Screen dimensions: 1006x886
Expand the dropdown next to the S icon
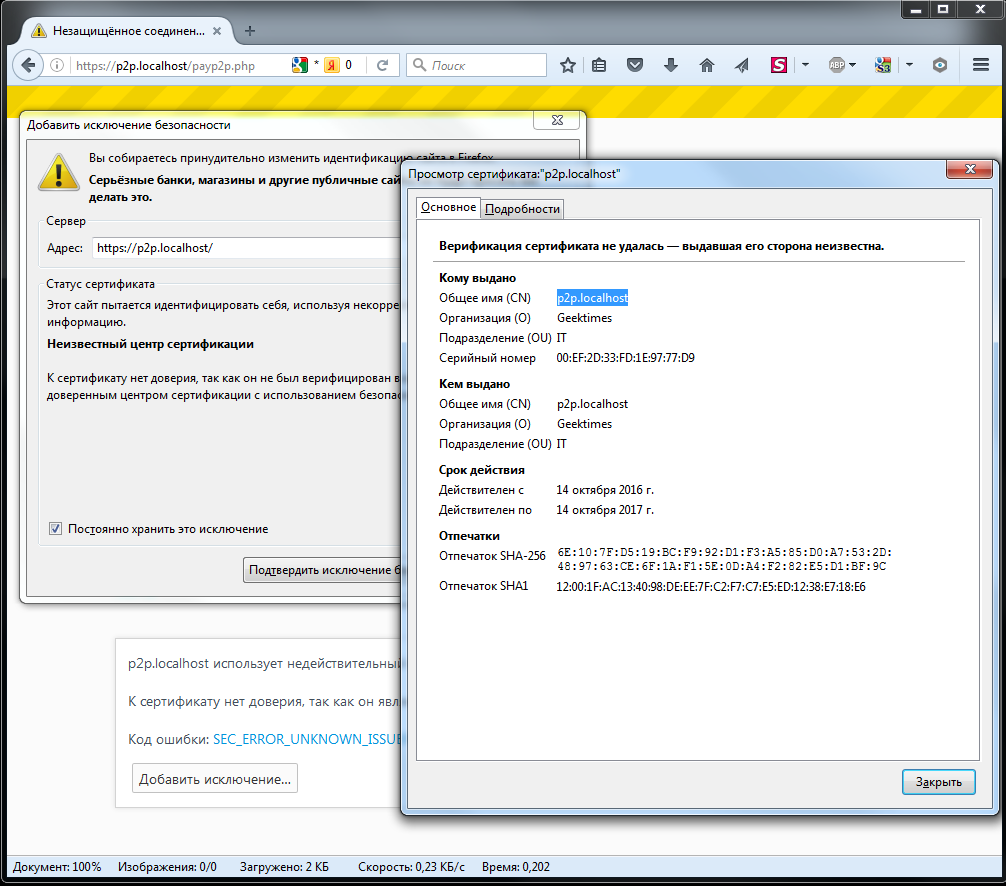(x=805, y=65)
